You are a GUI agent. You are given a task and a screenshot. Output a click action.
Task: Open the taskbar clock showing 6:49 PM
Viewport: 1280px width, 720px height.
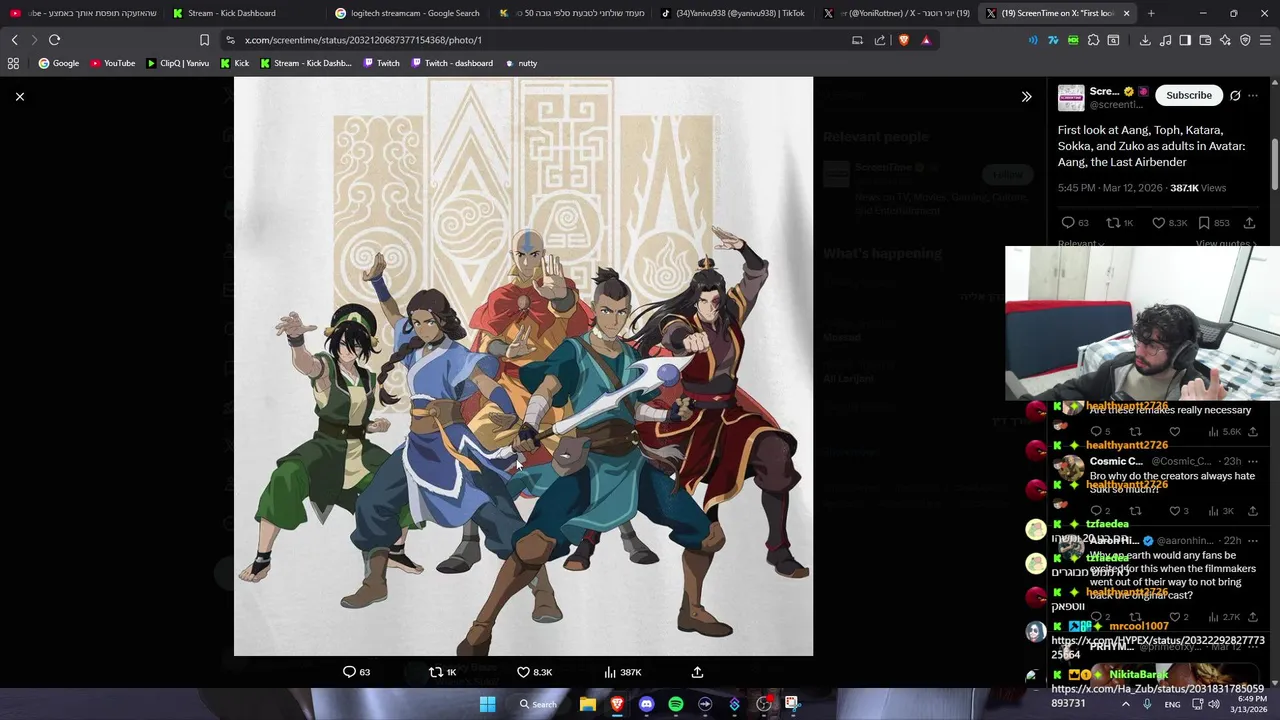tap(1248, 704)
